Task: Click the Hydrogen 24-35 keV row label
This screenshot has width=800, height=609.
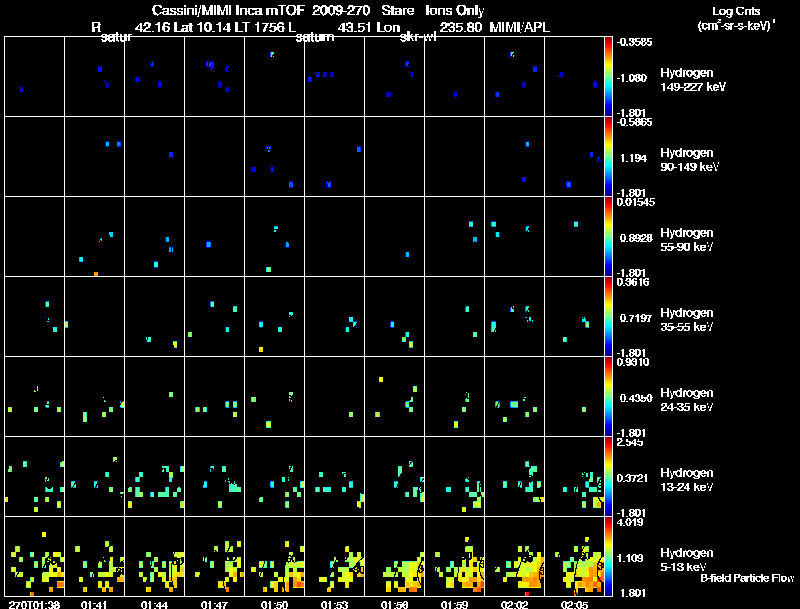Action: tap(687, 400)
